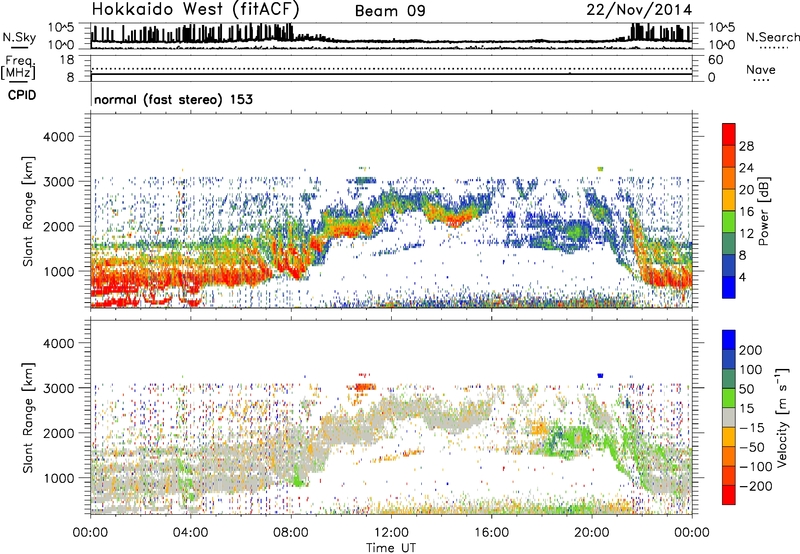Click the '4' label on Power colorbar
This screenshot has width=800, height=554.
742,277
